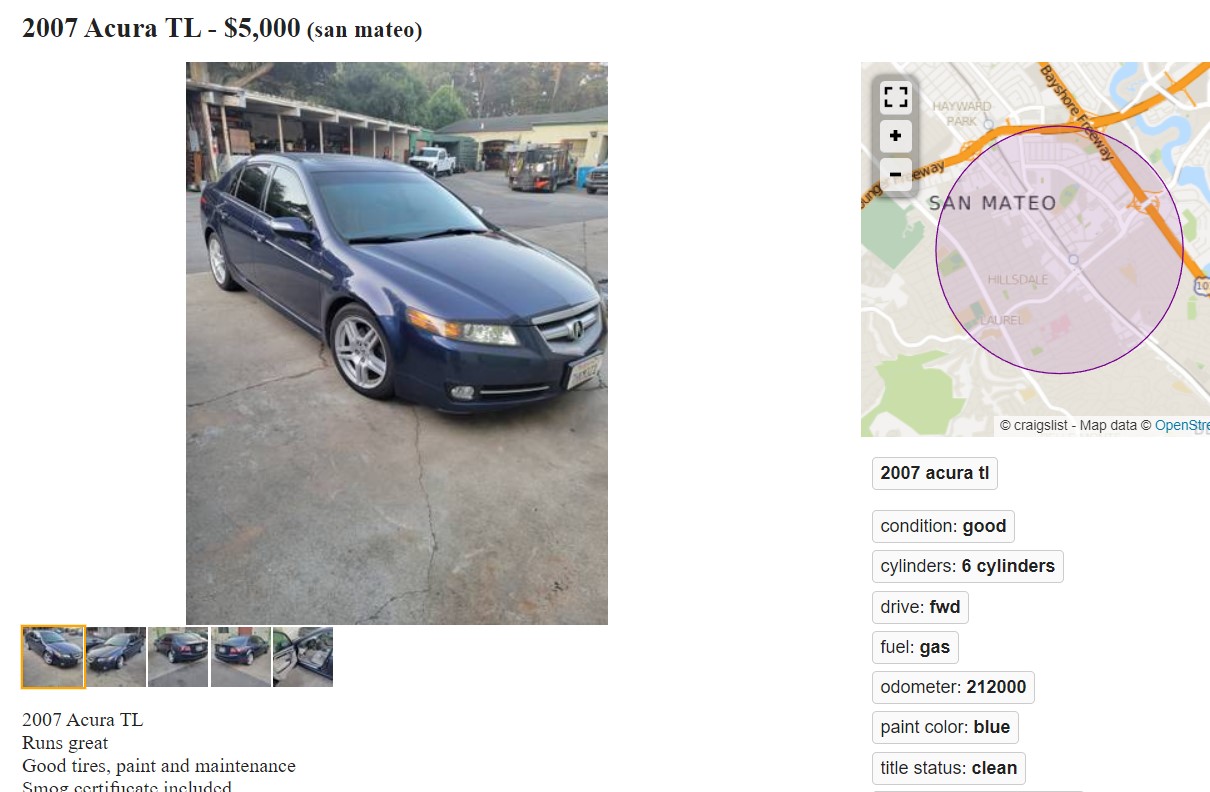Open the OpenStreetMap attribution link
This screenshot has width=1210, height=792.
[1182, 425]
